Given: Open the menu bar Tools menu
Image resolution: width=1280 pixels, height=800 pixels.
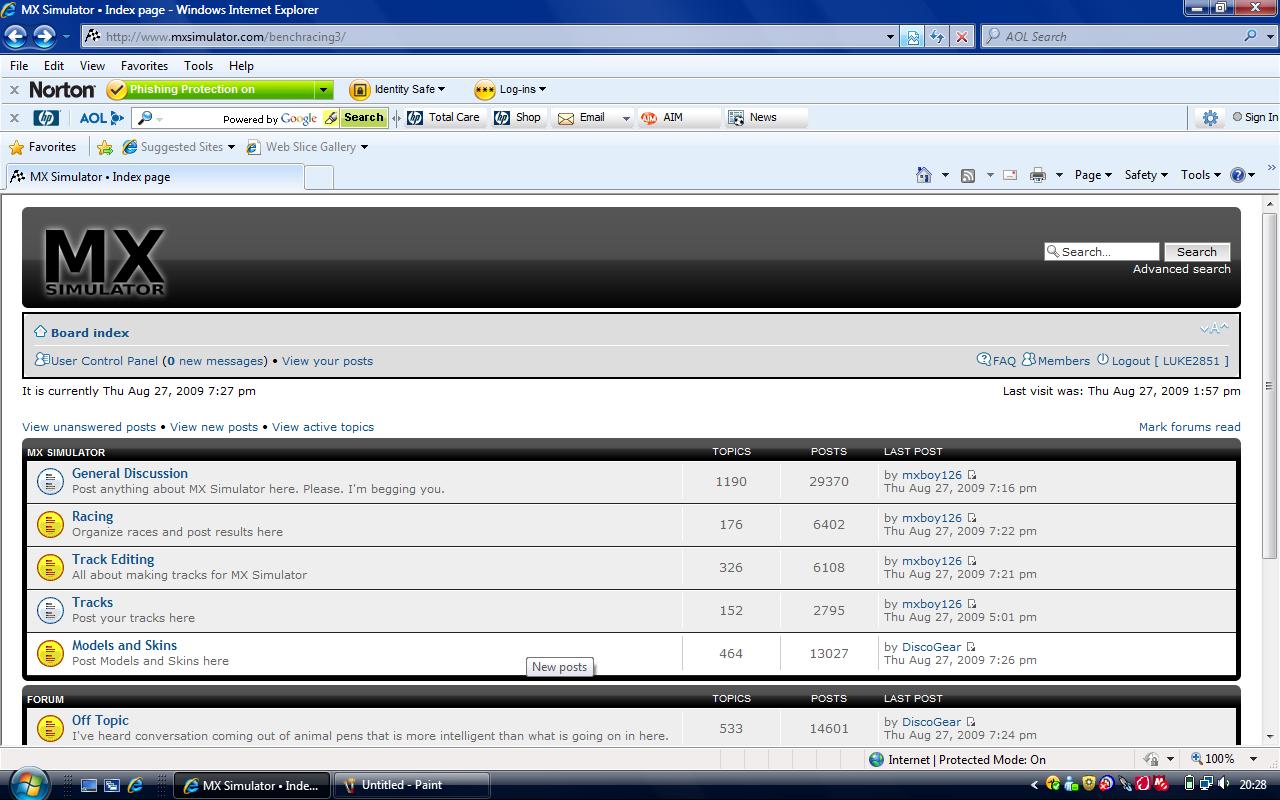Looking at the screenshot, I should click(x=198, y=65).
